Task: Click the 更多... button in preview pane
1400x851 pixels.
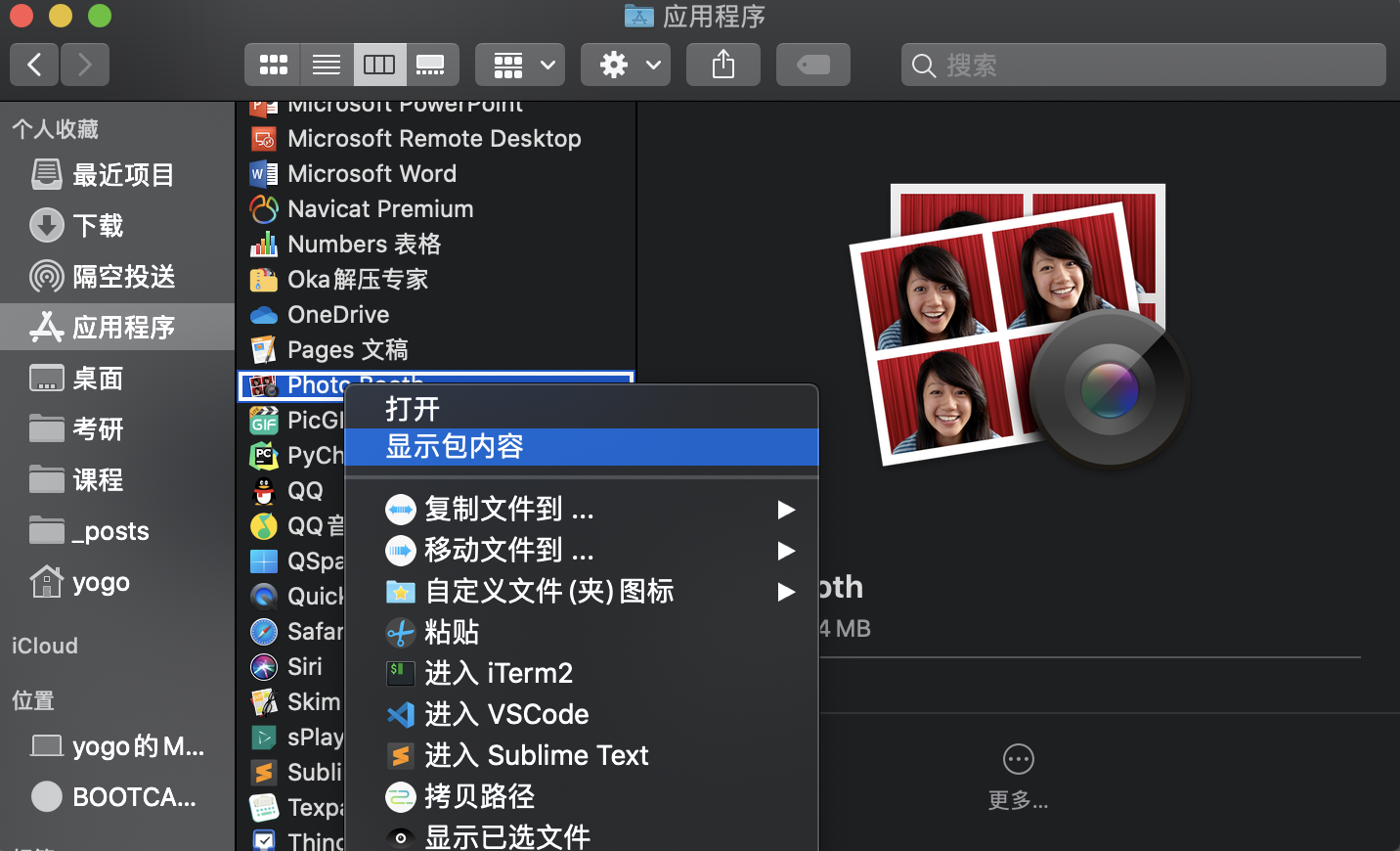Action: pyautogui.click(x=1018, y=778)
